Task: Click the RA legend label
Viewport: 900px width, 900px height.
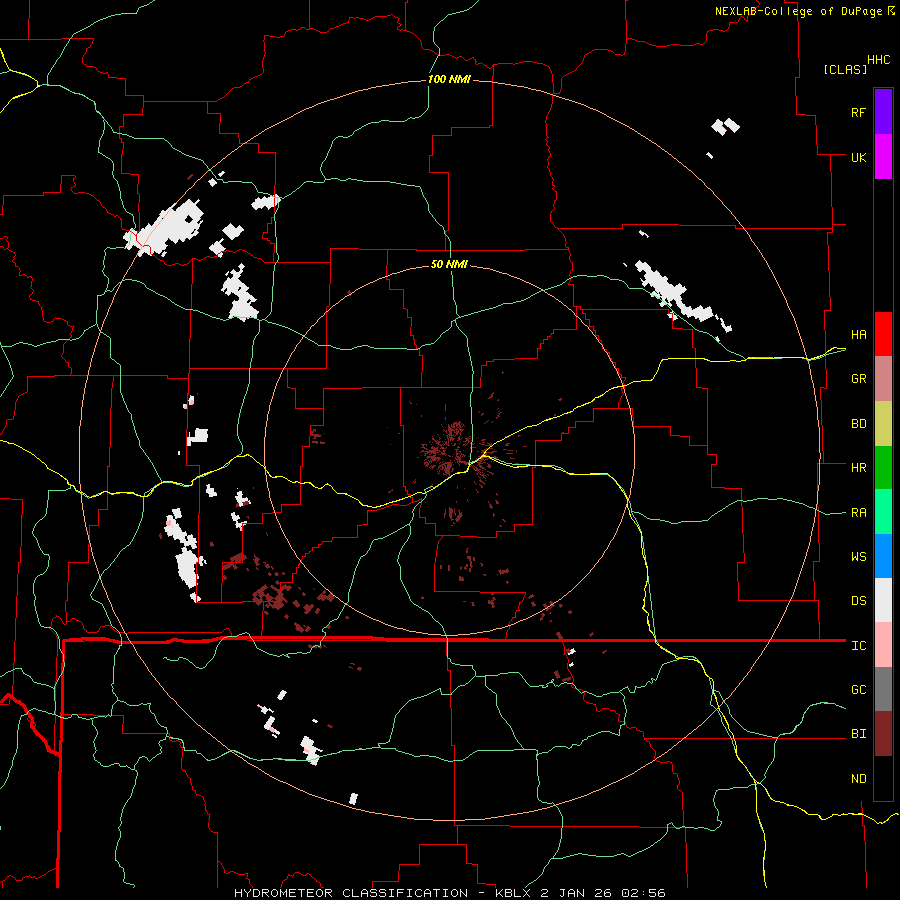Action: (x=858, y=513)
